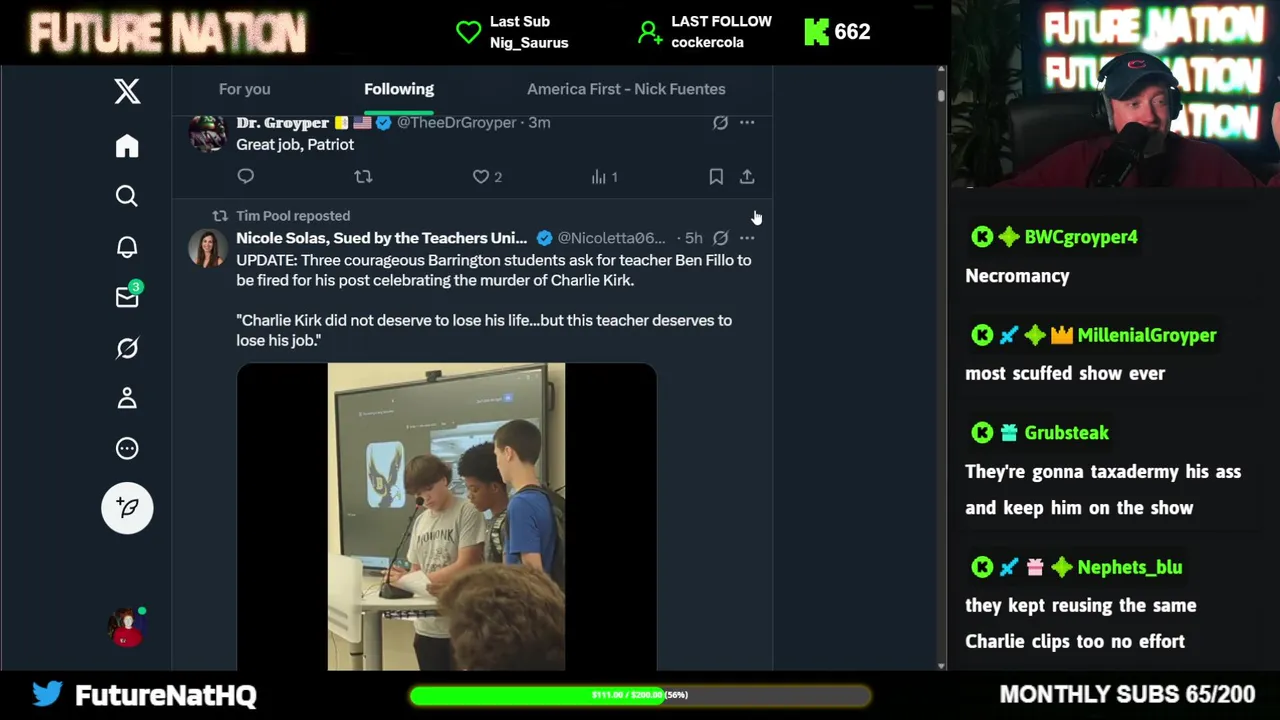
Task: Repost Dr. Groyper's post
Action: [x=363, y=176]
